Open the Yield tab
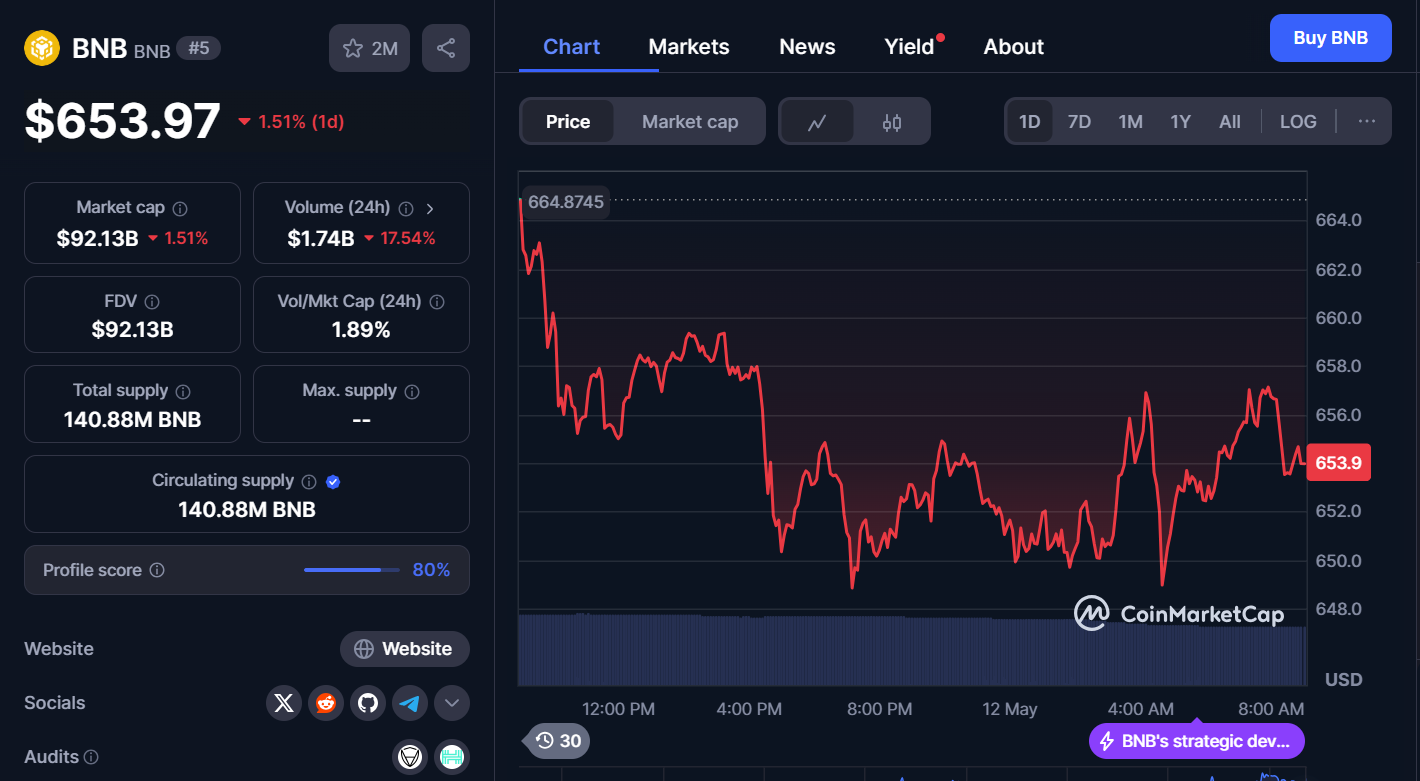 910,47
